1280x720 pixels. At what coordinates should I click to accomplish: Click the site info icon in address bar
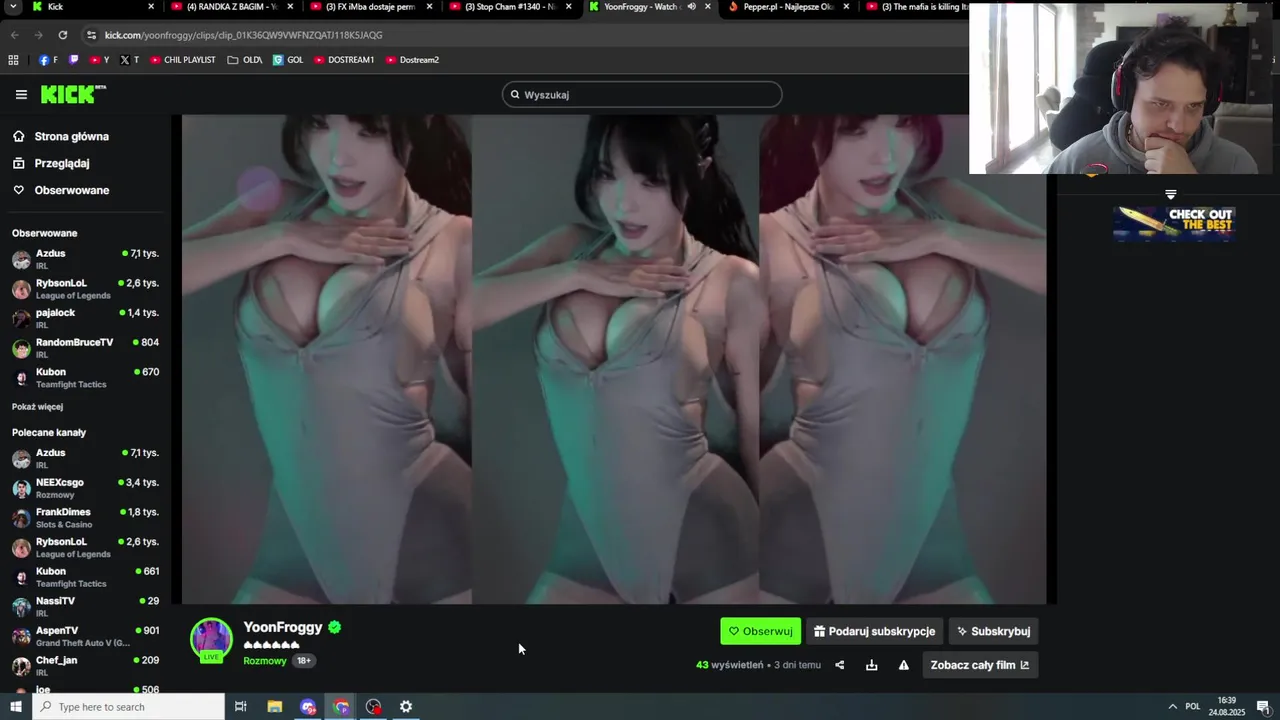[91, 35]
